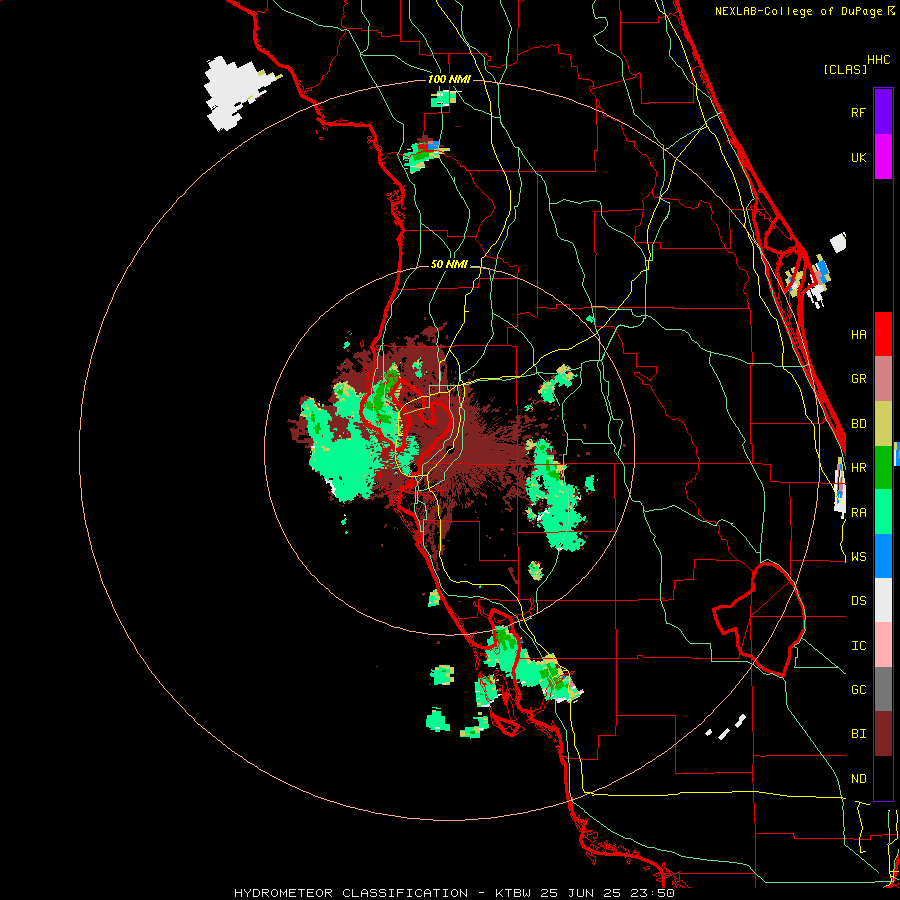Click the 'GC' legend label
The image size is (900, 900).
(x=858, y=690)
